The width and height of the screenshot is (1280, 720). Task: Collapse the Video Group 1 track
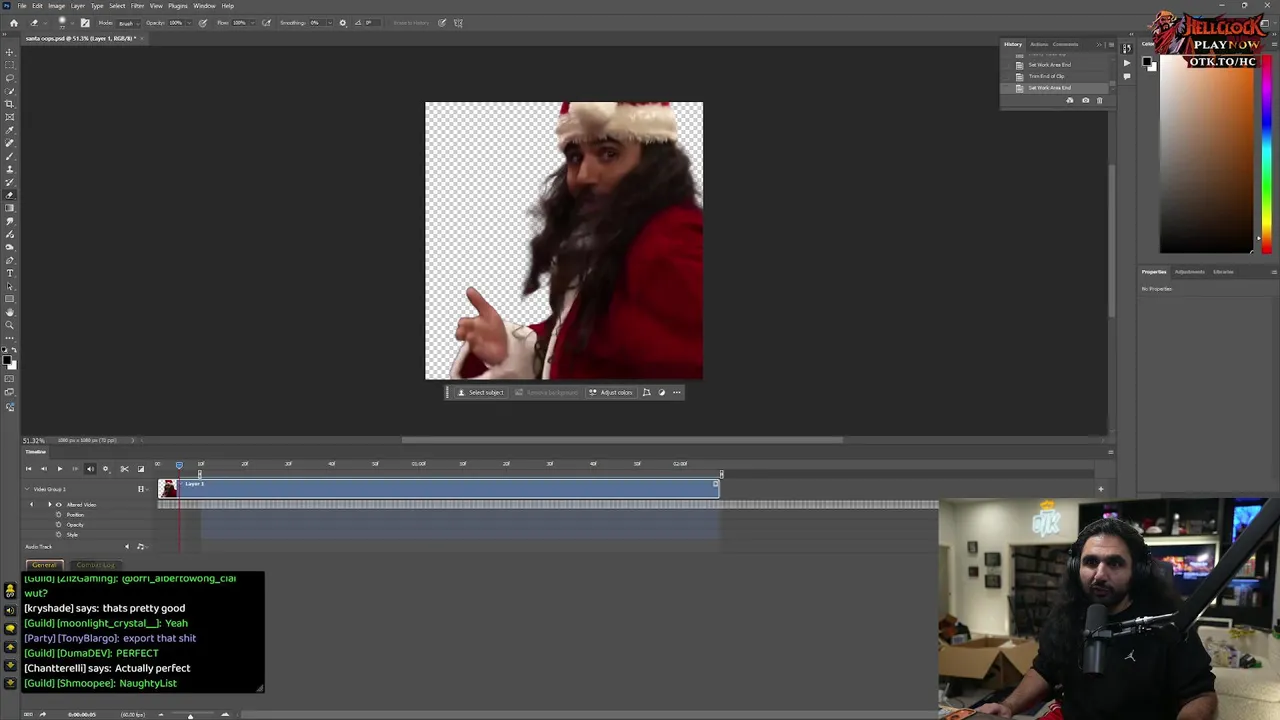(x=27, y=489)
